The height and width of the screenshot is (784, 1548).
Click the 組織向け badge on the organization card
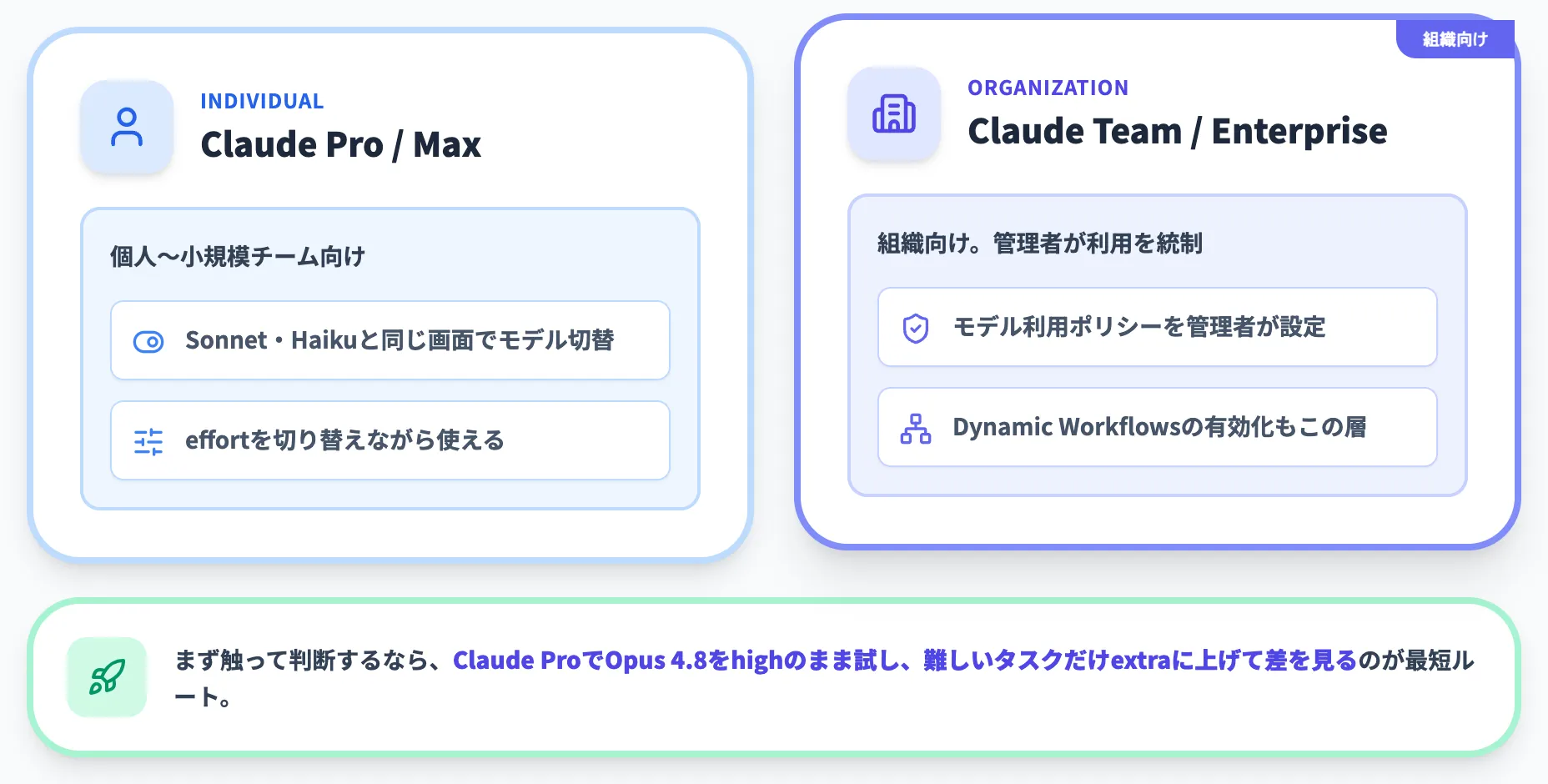coord(1455,39)
